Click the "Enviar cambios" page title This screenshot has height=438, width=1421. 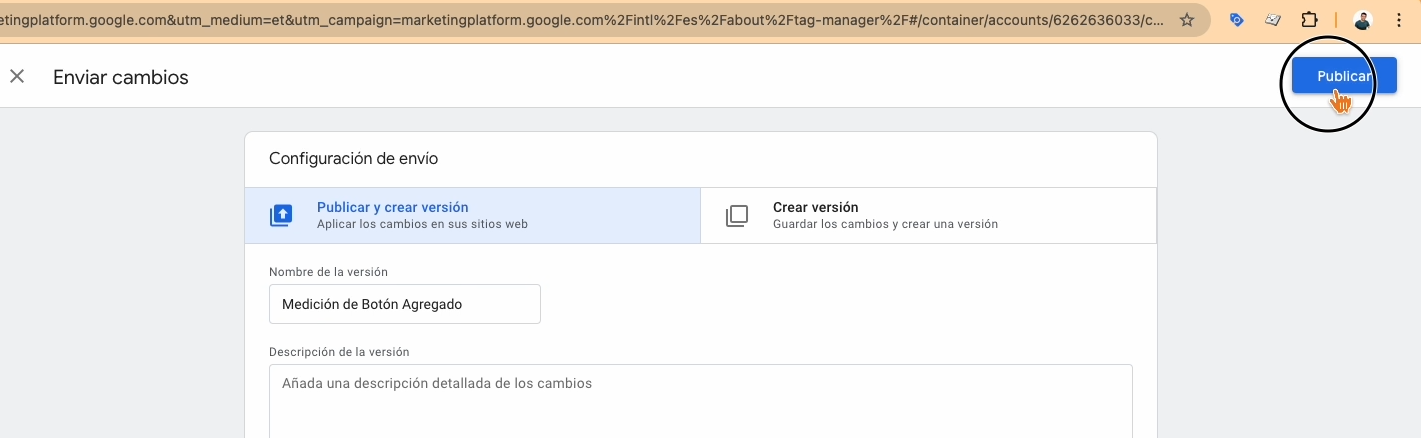tap(121, 77)
